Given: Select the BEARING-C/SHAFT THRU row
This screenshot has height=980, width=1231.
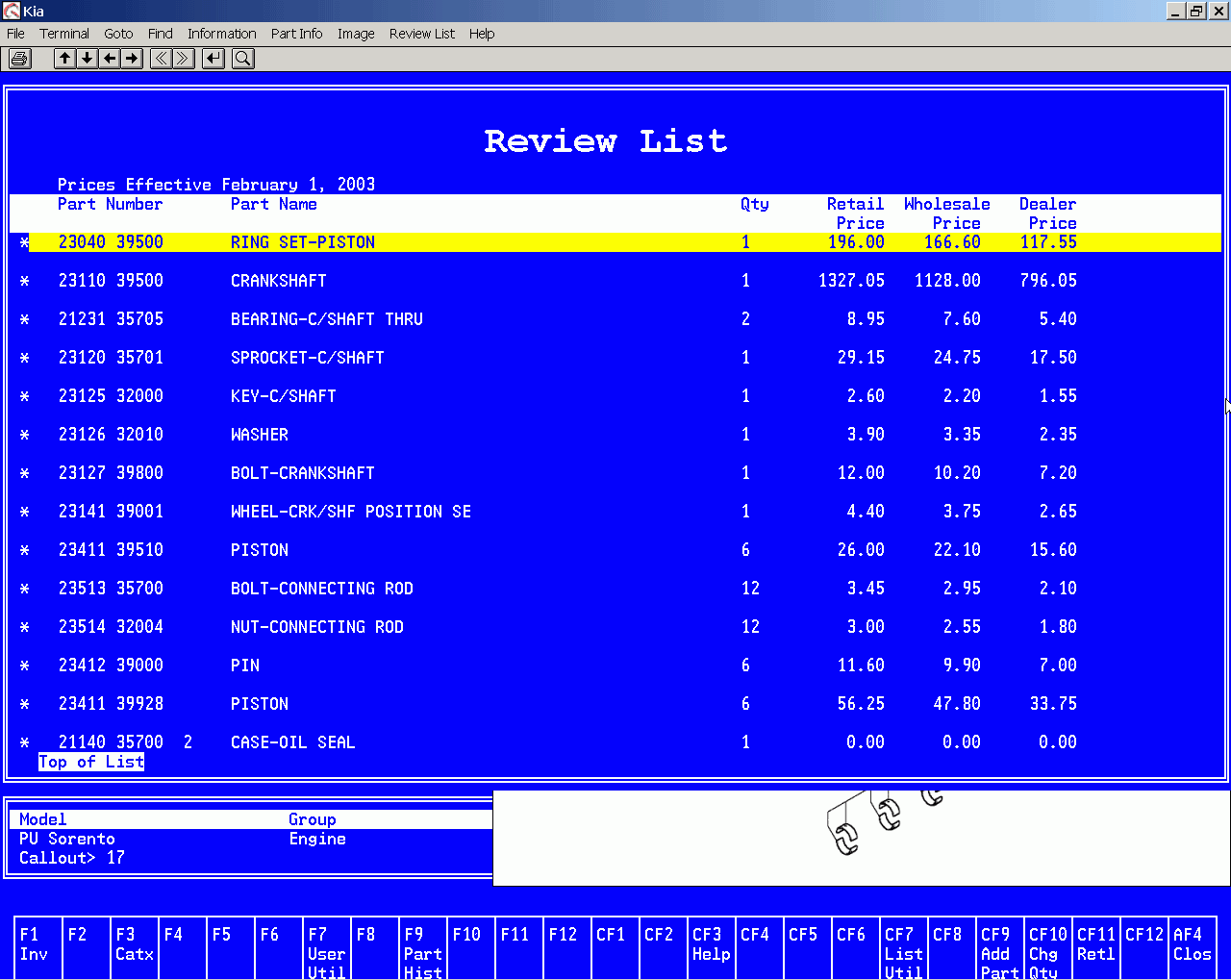Looking at the screenshot, I should (615, 319).
